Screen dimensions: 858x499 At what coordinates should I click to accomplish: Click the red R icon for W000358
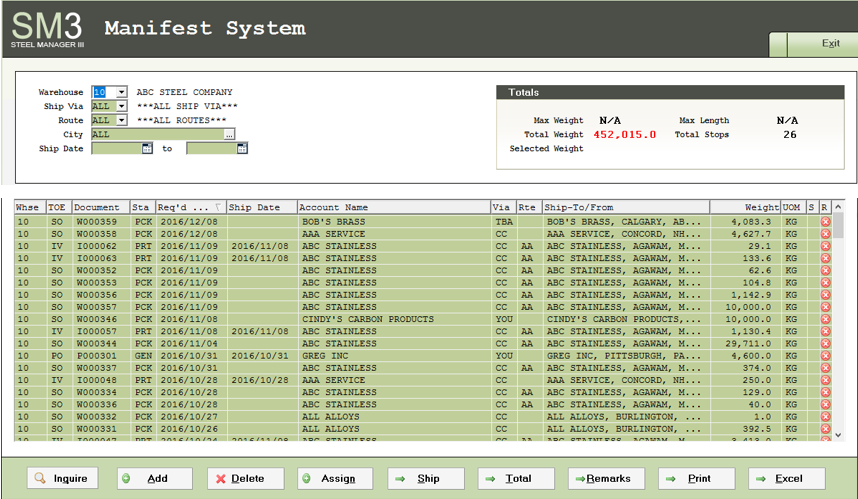(825, 234)
